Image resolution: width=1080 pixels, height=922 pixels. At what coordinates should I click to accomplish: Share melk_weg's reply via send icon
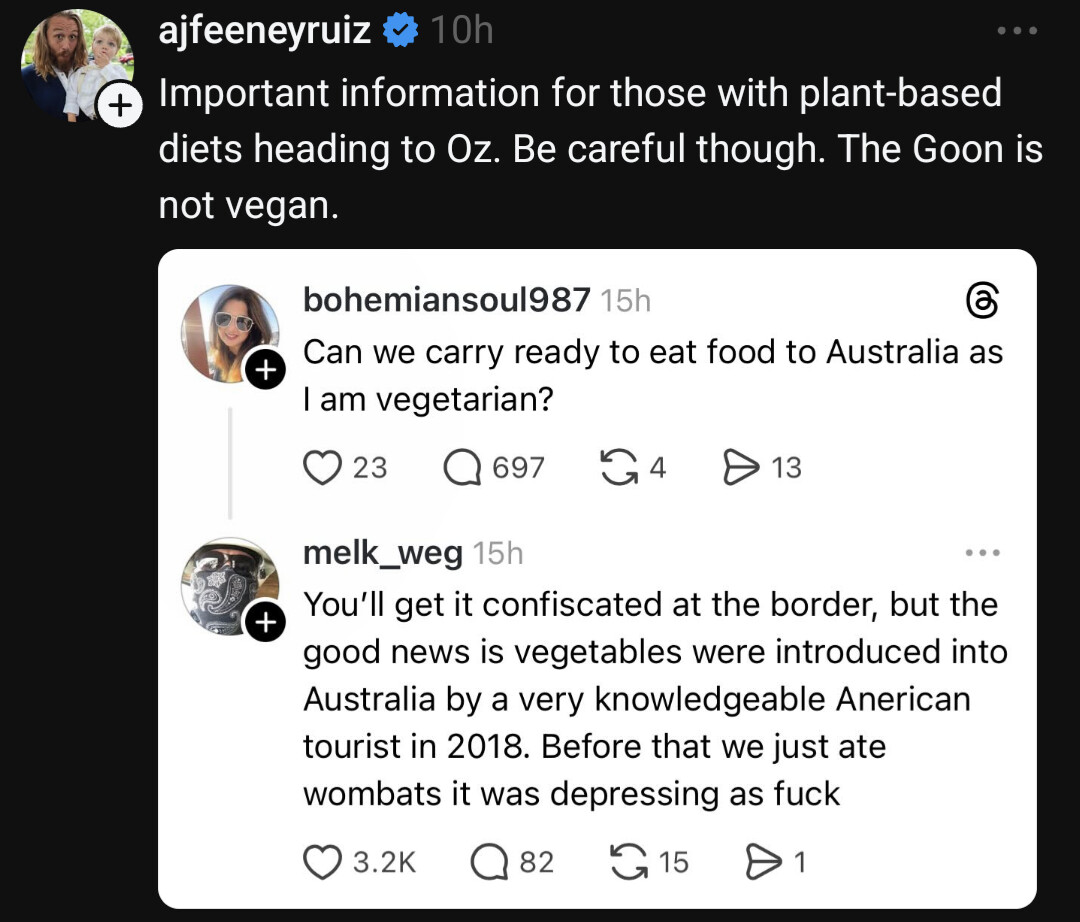click(765, 861)
